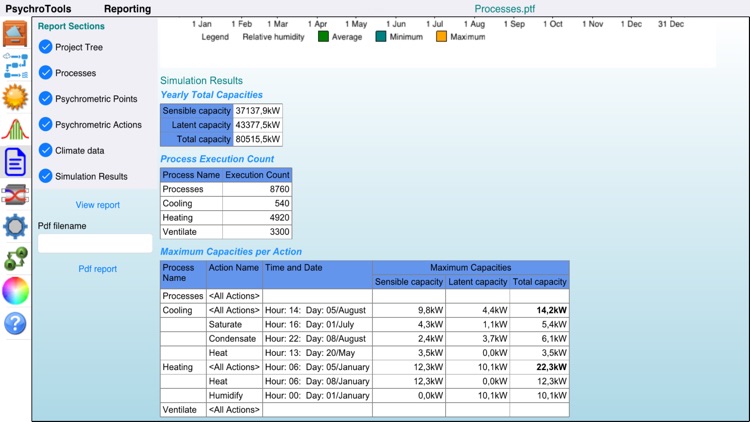
Task: Click the Yearly Total Capacities heading
Action: click(x=211, y=95)
